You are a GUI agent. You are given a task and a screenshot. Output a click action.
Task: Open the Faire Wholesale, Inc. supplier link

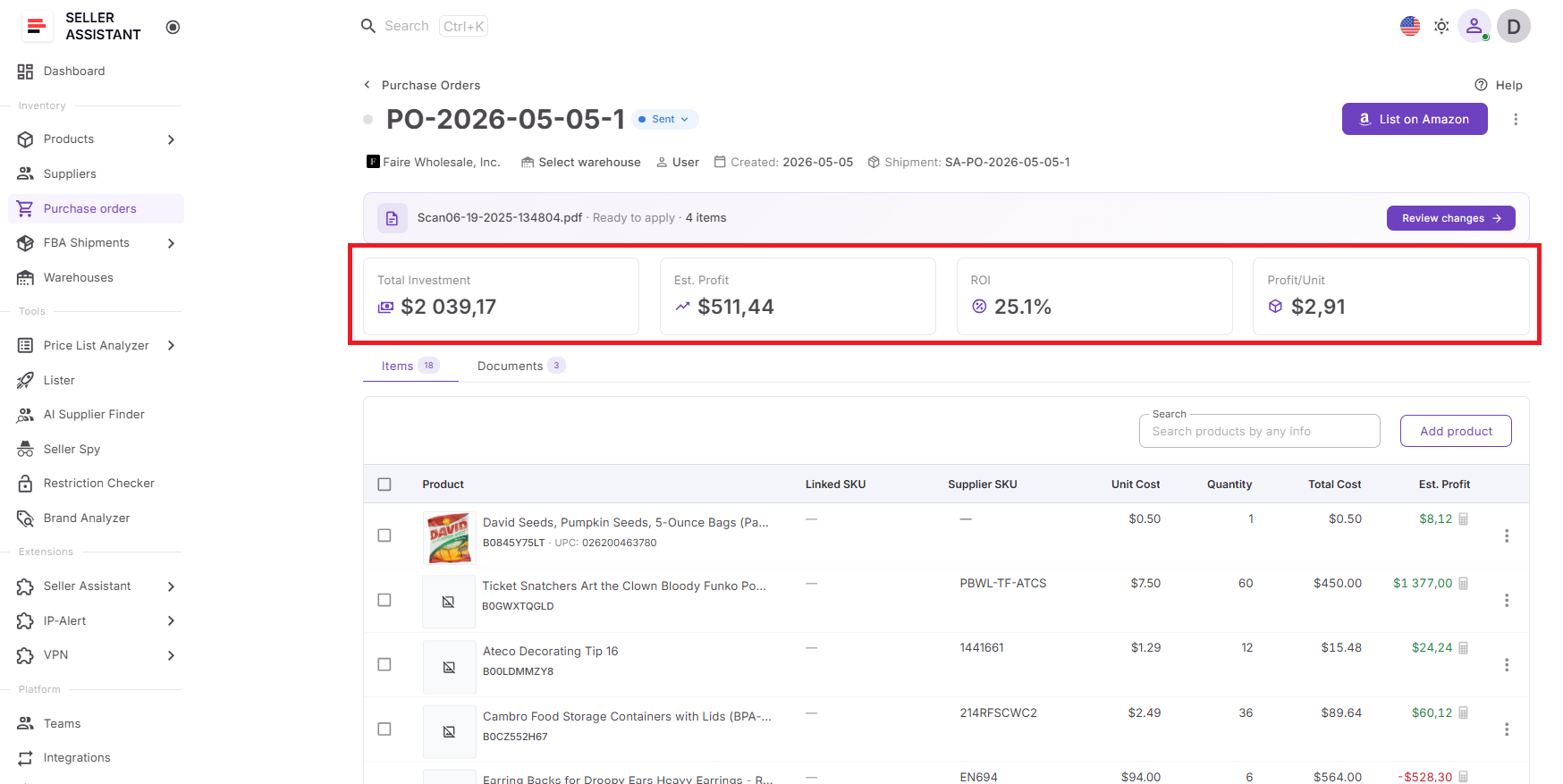point(434,163)
